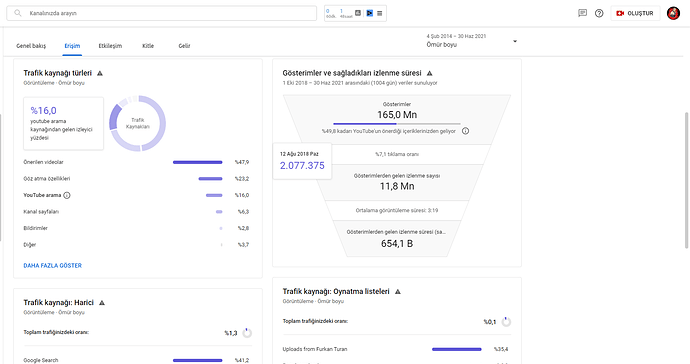Click the 48saat counter in the widget
The image size is (690, 364).
point(346,13)
